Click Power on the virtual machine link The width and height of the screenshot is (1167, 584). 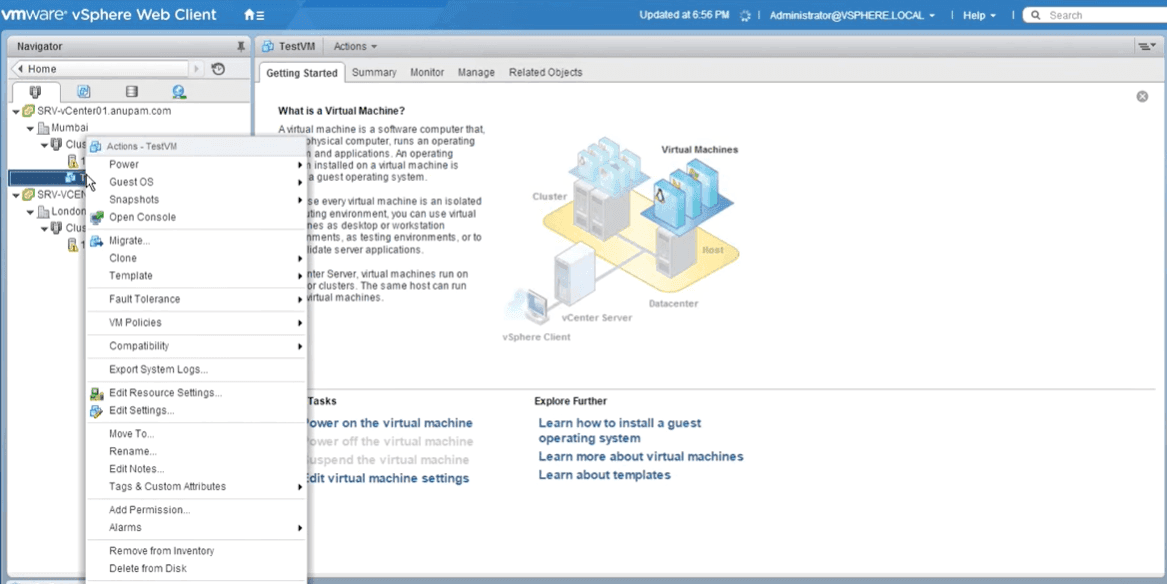click(389, 423)
